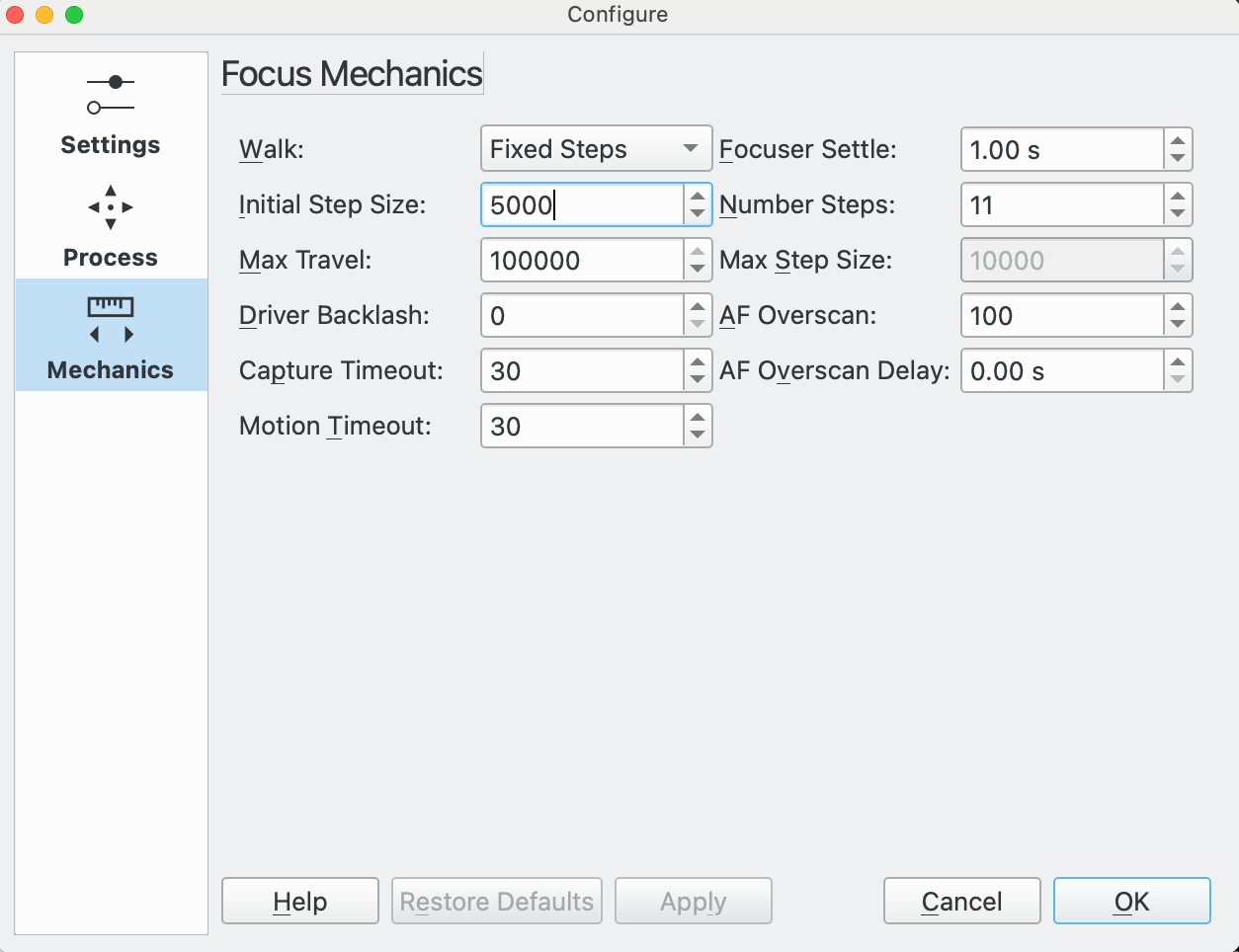The width and height of the screenshot is (1239, 952).
Task: Decrease Capture Timeout with down arrow
Action: [698, 380]
